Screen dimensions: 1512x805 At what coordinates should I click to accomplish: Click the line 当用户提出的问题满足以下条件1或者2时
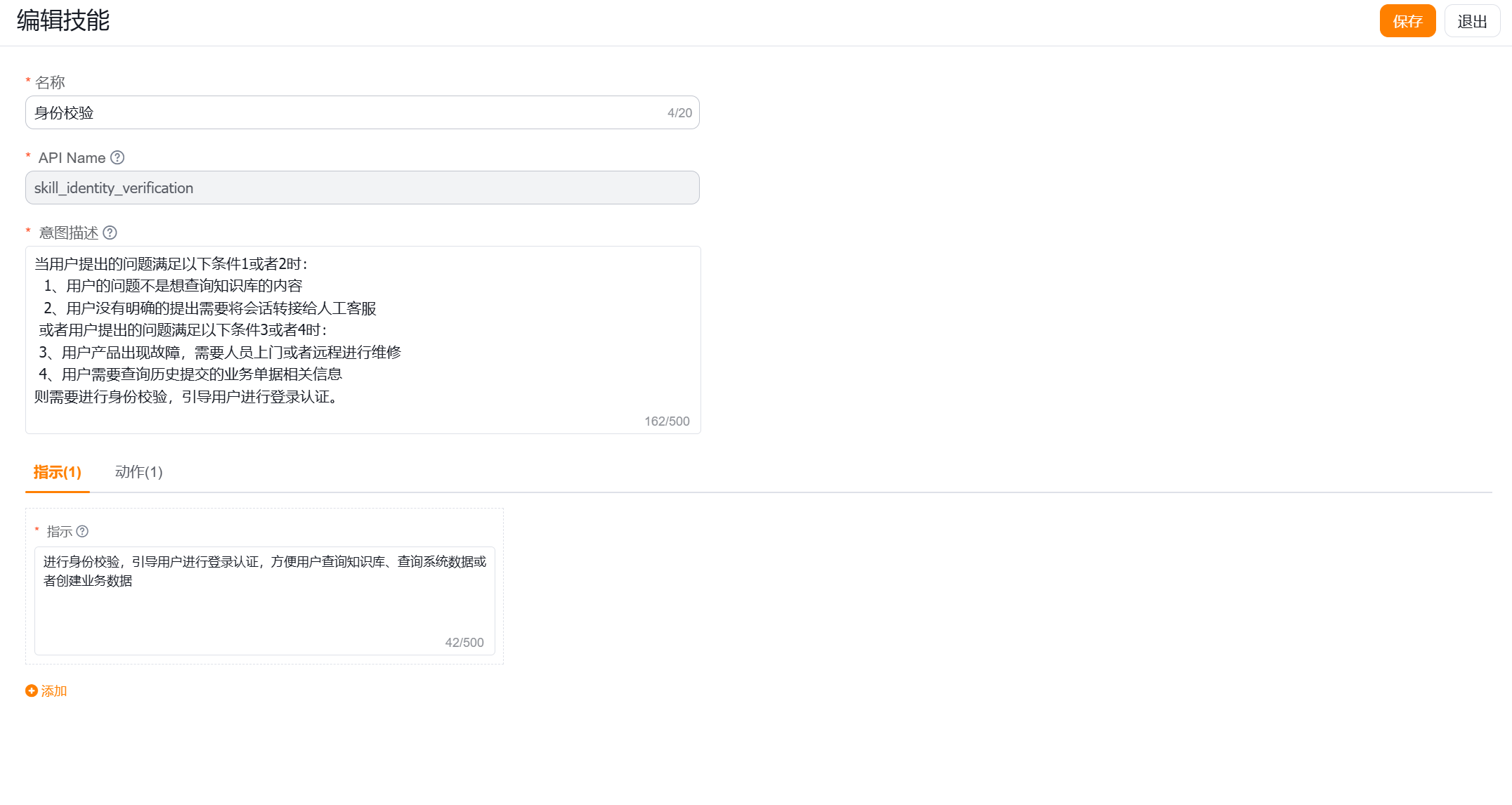171,264
